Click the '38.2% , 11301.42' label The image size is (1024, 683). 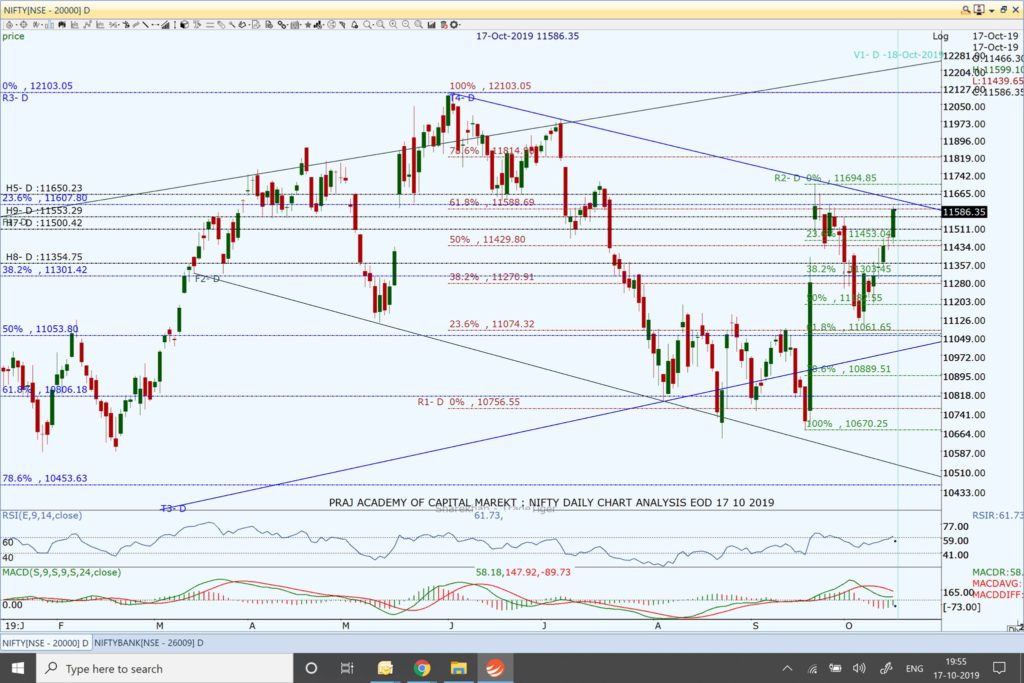44,269
